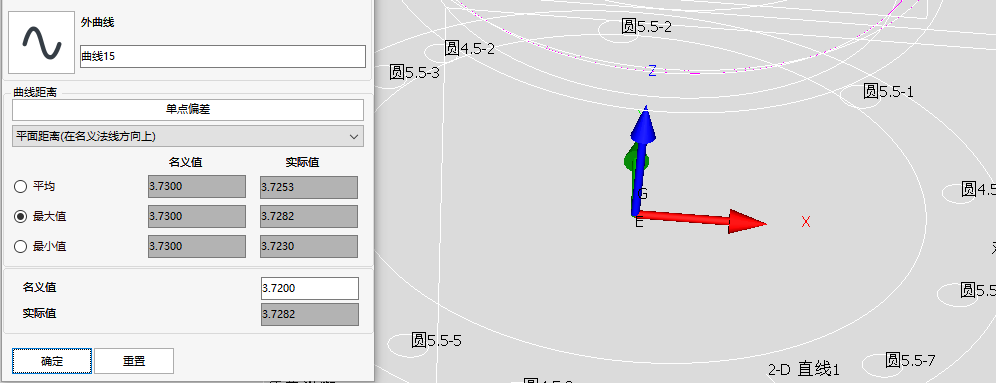The width and height of the screenshot is (997, 383).
Task: Select the 圆5.5-1 label in viewport
Action: point(888,92)
